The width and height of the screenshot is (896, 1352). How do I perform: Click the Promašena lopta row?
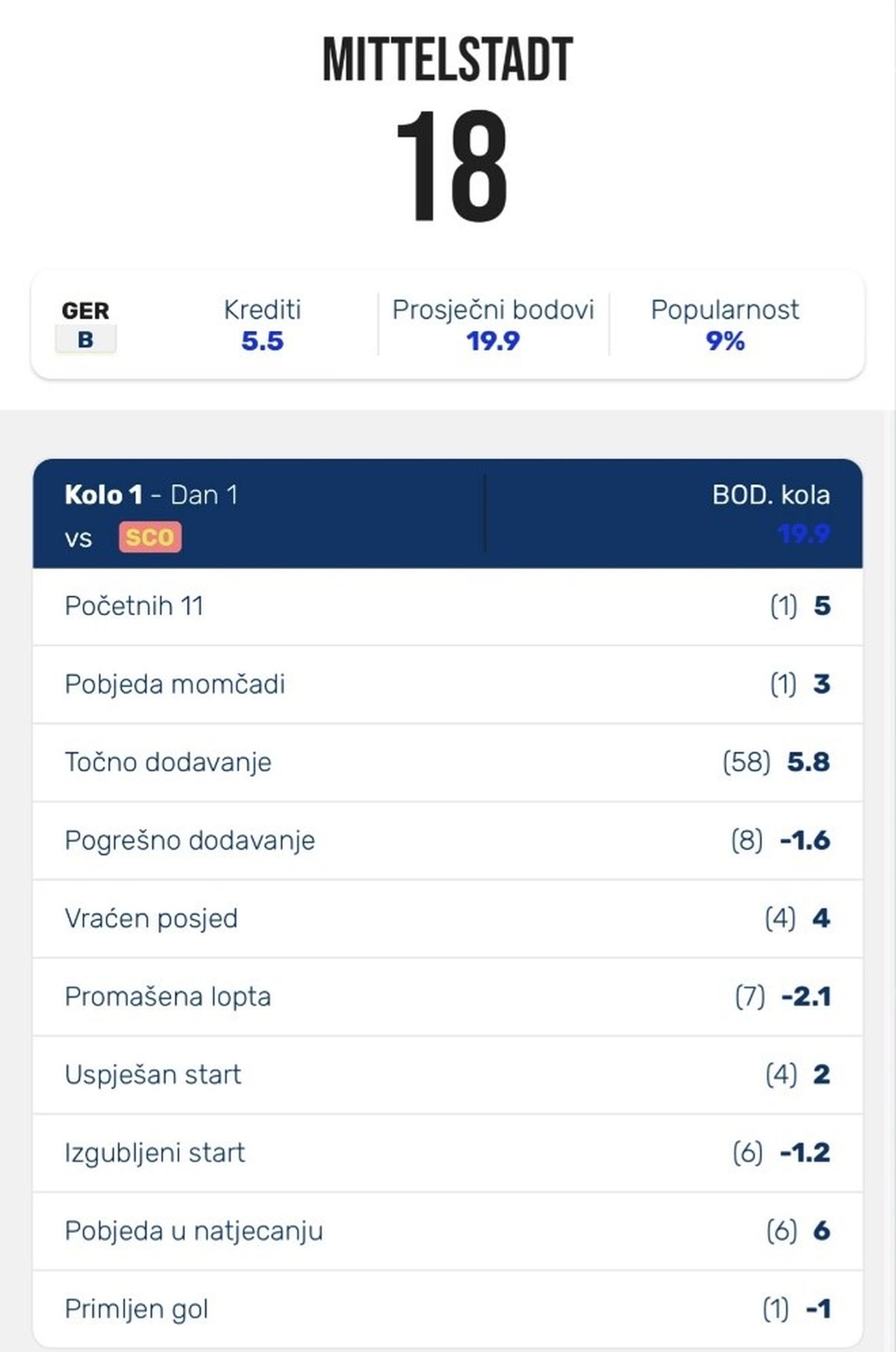coord(447,997)
